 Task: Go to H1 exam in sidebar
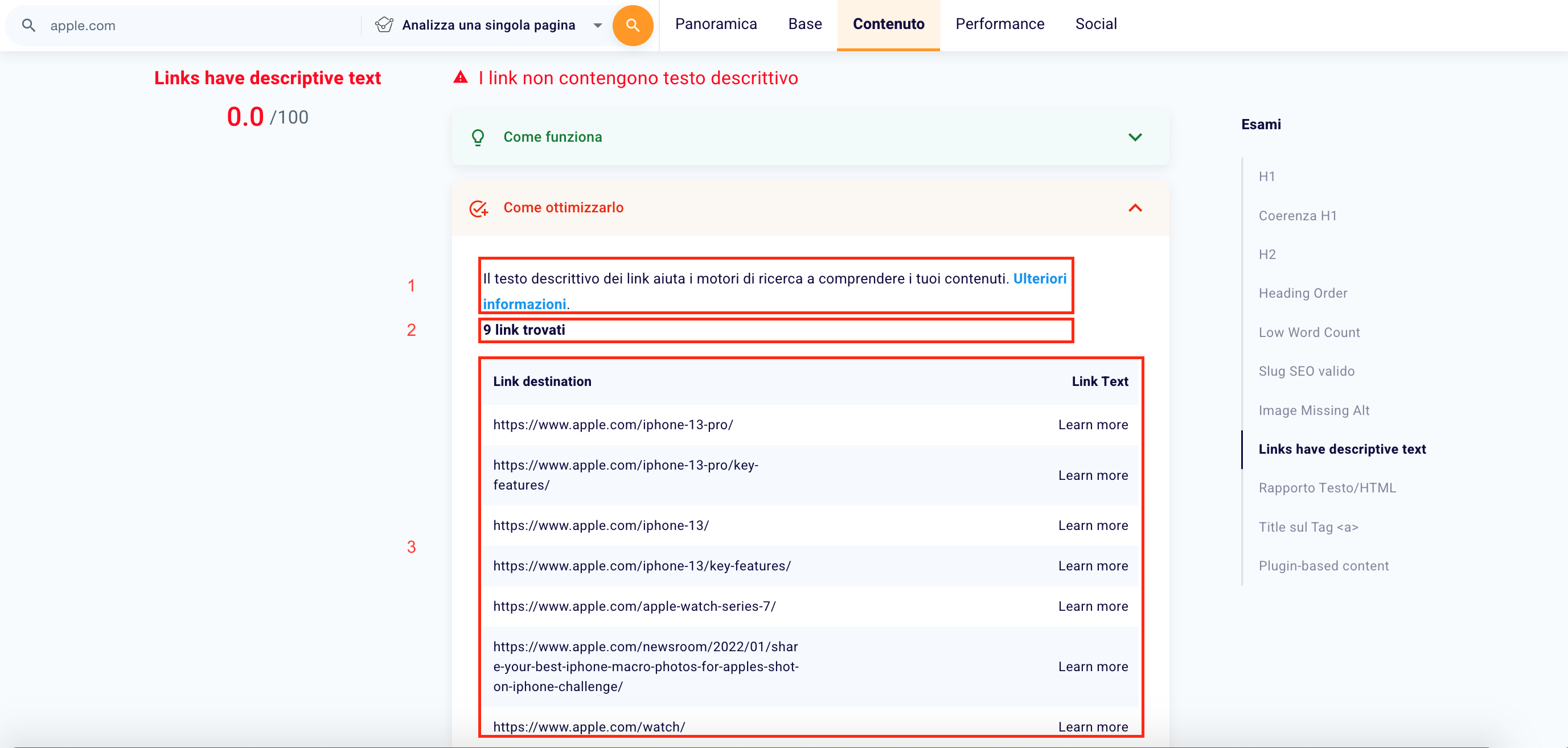pyautogui.click(x=1267, y=176)
